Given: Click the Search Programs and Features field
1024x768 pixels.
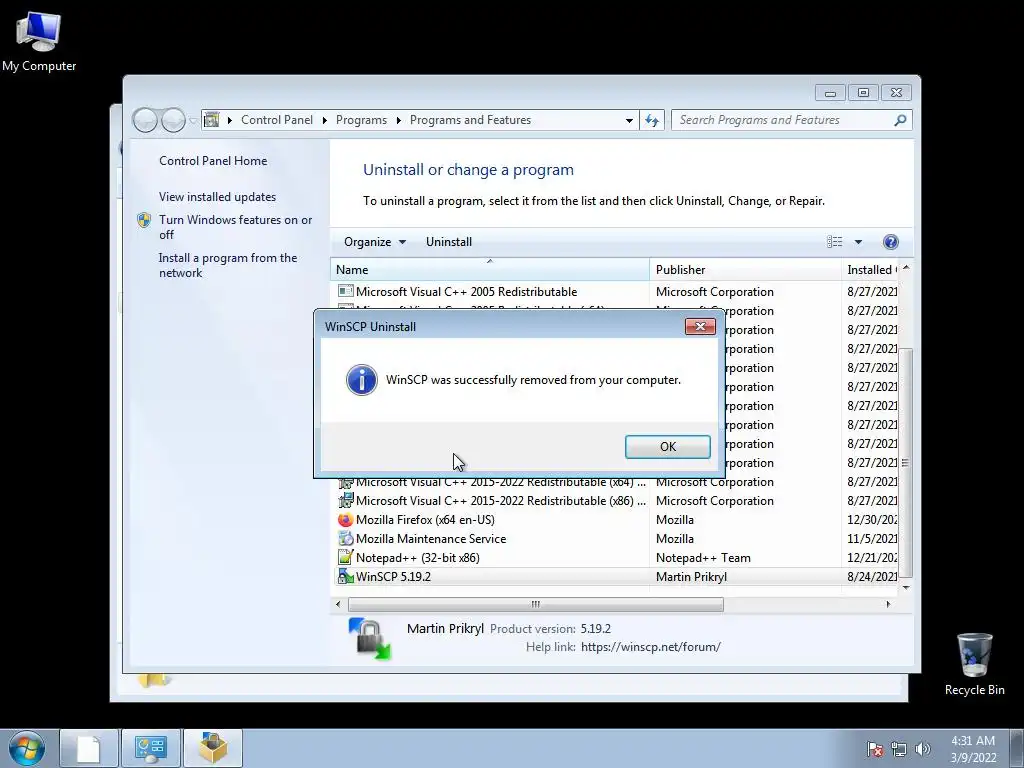Looking at the screenshot, I should pos(792,120).
